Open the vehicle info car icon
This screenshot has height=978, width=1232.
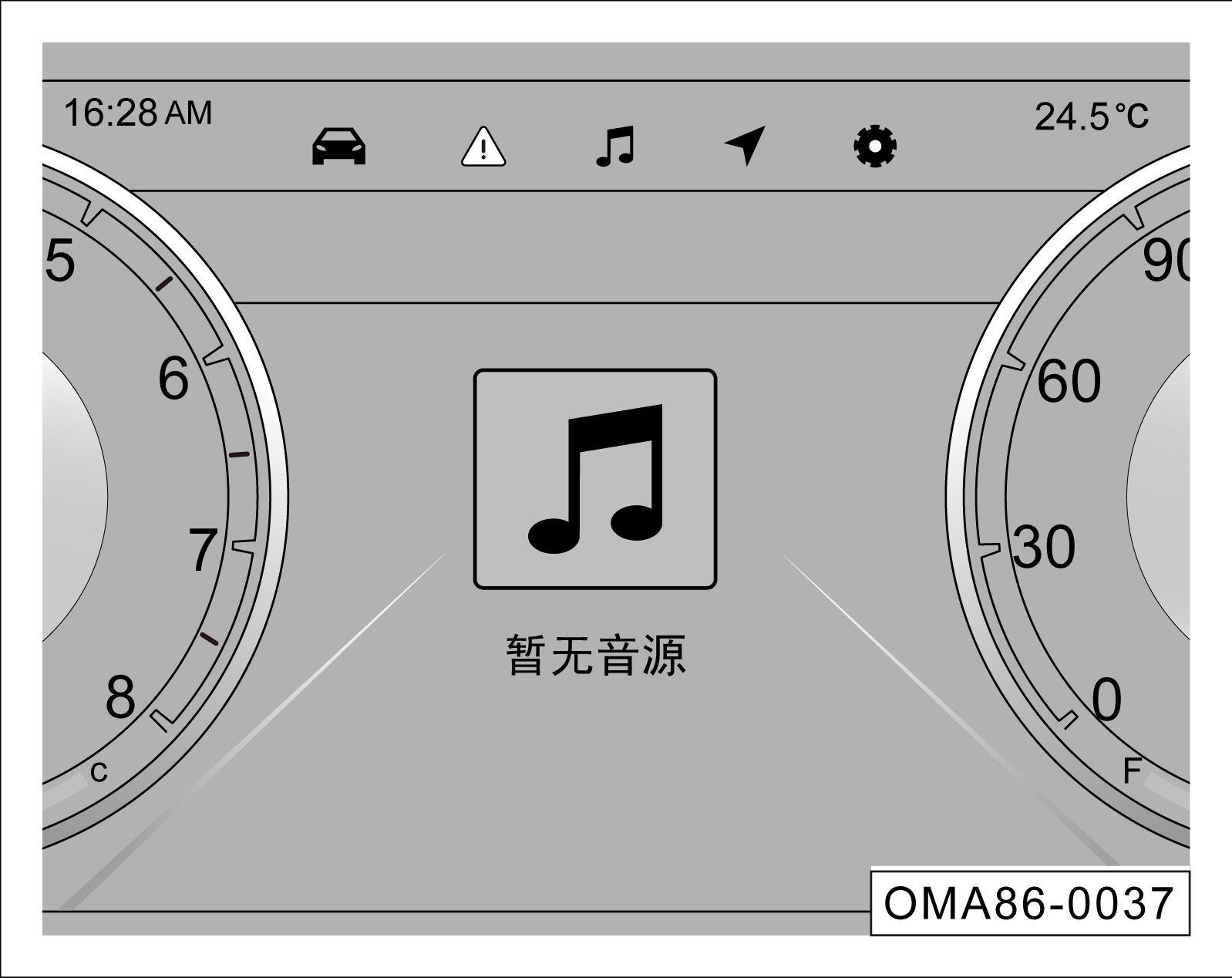[x=338, y=146]
